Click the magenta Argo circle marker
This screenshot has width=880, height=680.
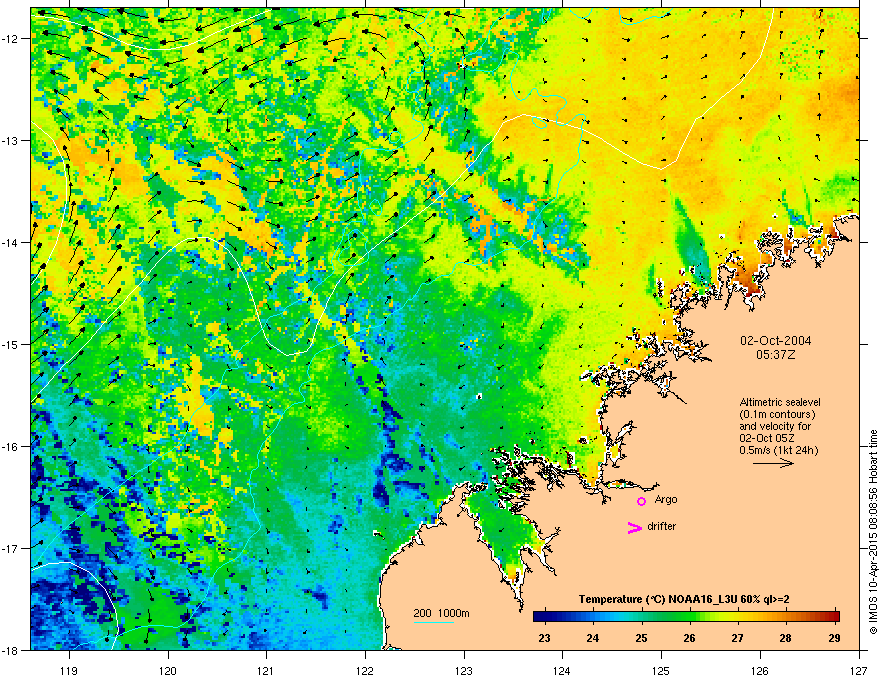(x=641, y=501)
